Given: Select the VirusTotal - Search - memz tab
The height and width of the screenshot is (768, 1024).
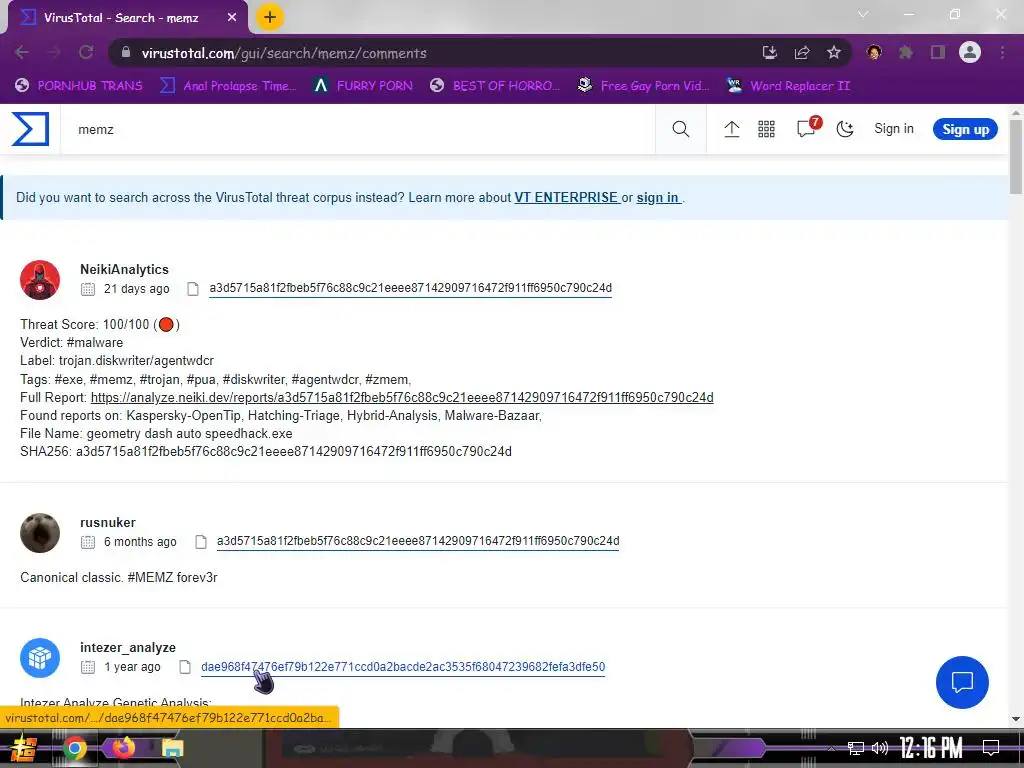Looking at the screenshot, I should pyautogui.click(x=127, y=18).
